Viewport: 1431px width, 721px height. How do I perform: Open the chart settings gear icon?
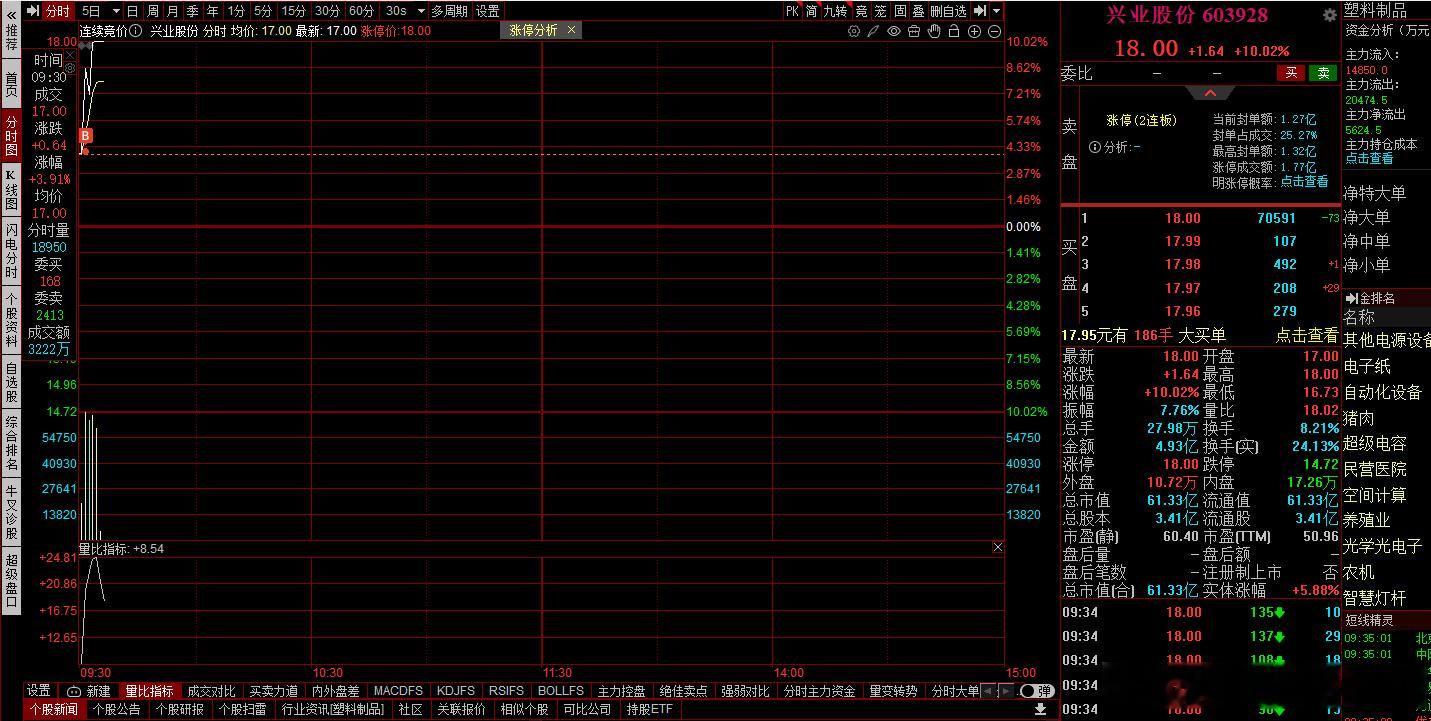[x=853, y=31]
